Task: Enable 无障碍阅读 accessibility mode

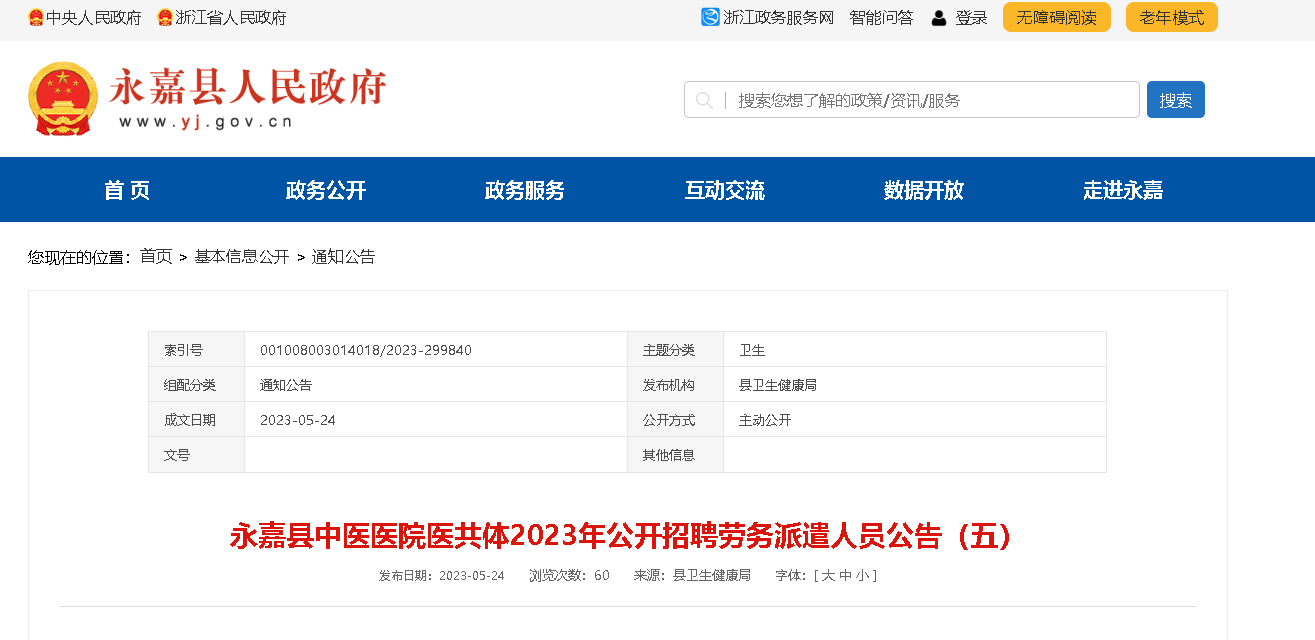Action: pyautogui.click(x=1056, y=17)
